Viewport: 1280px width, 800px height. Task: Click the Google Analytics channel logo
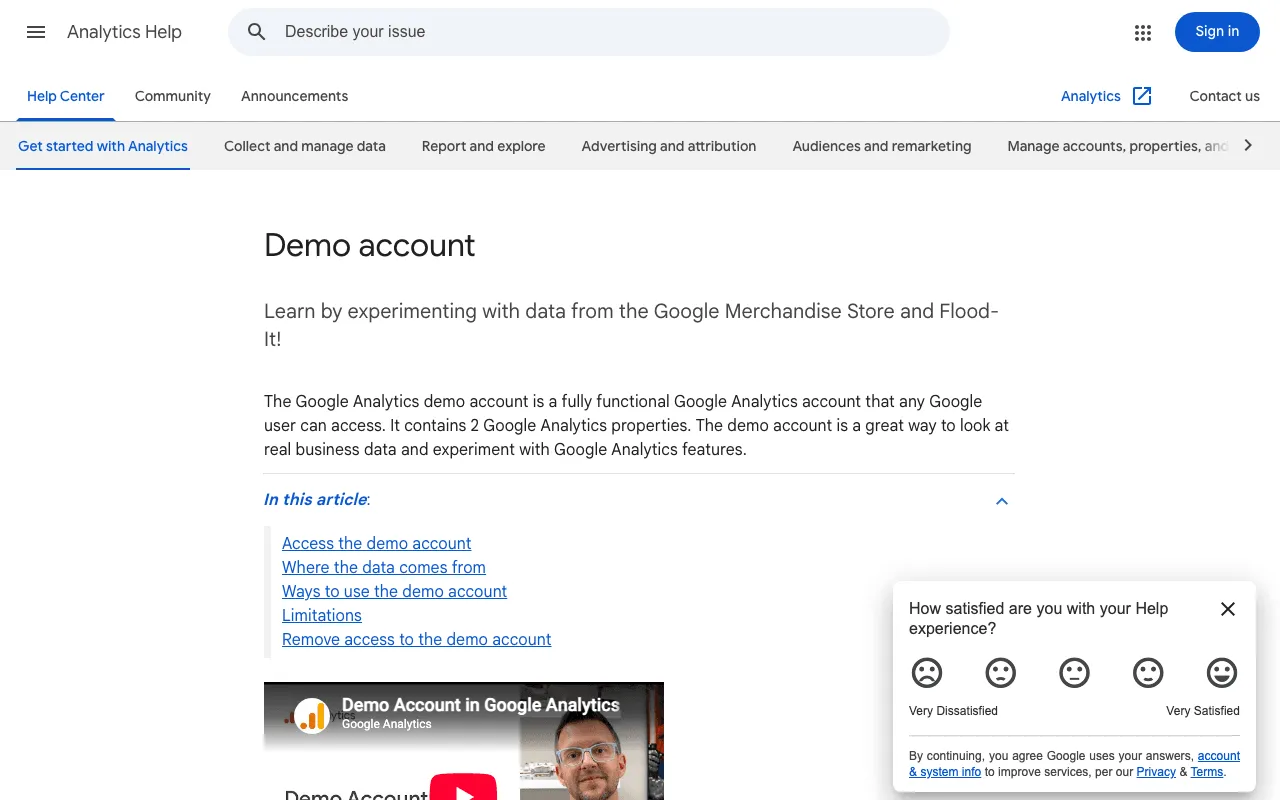pyautogui.click(x=312, y=715)
